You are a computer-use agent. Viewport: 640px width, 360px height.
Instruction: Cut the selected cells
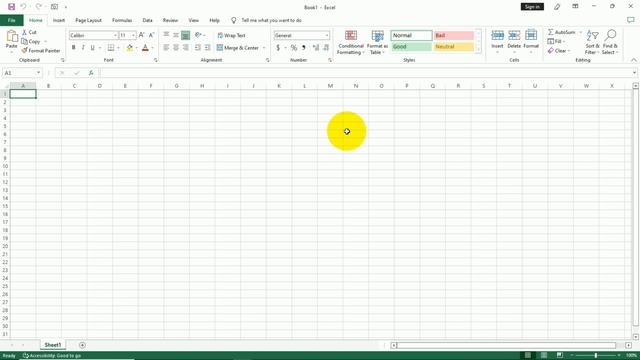click(x=29, y=32)
